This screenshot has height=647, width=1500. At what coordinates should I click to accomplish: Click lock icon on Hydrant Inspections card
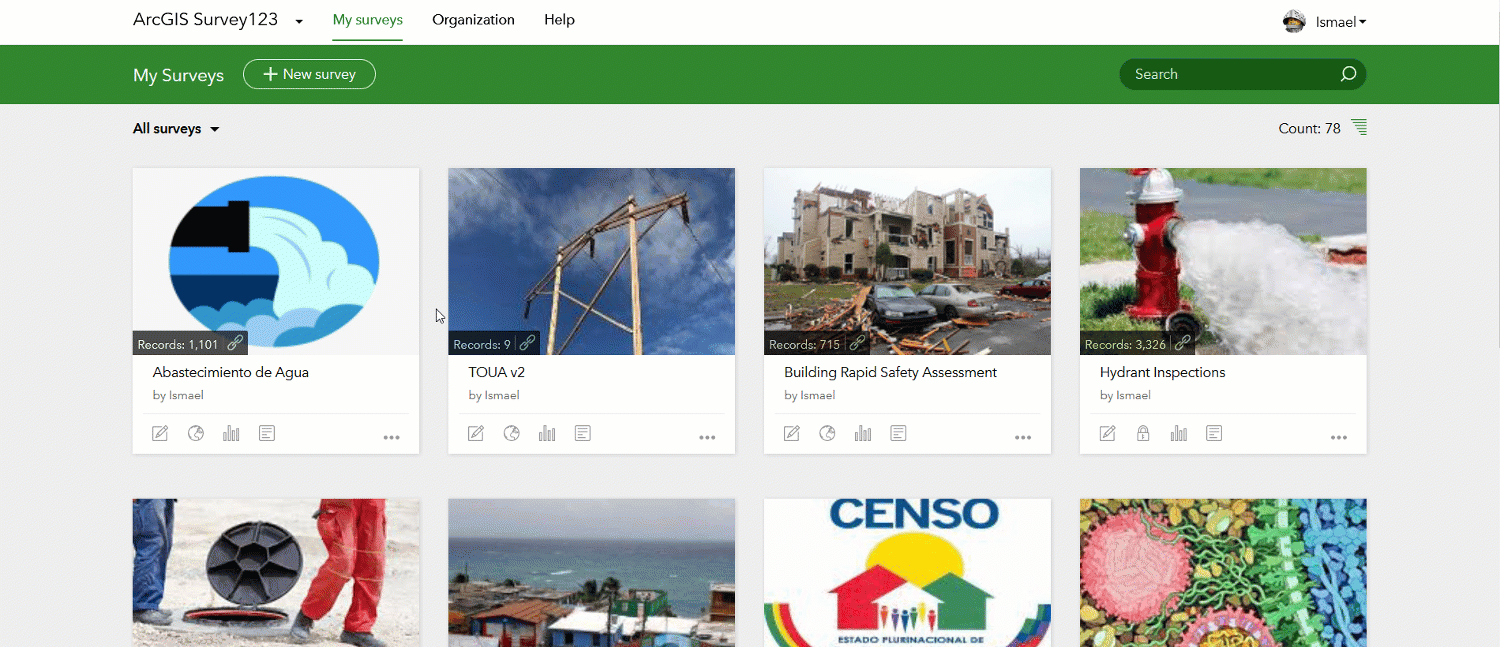point(1143,433)
